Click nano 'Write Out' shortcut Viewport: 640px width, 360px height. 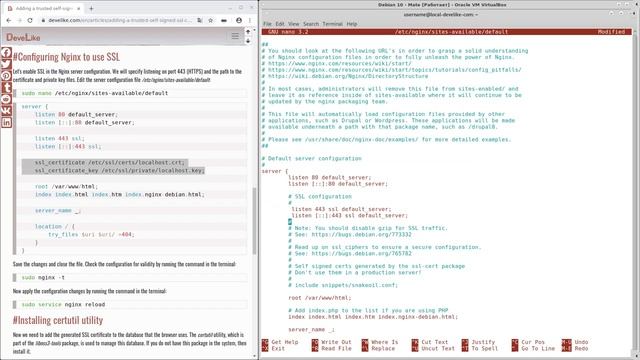tap(331, 342)
